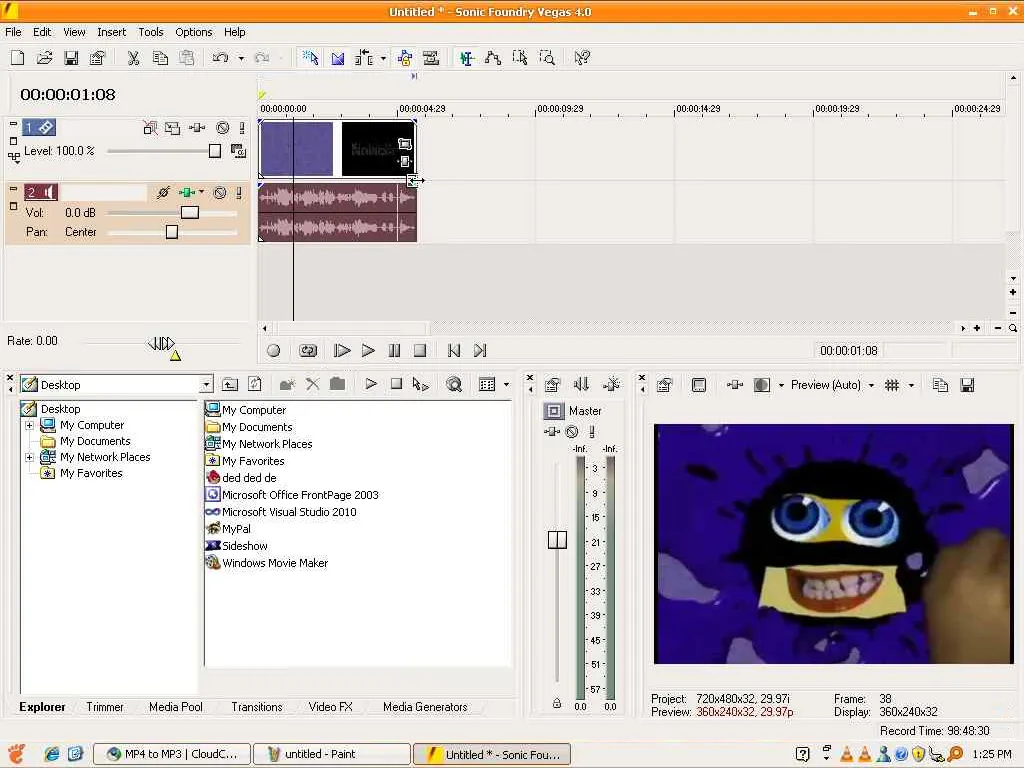The height and width of the screenshot is (768, 1024).
Task: Save the project with the floppy disk icon
Action: click(x=71, y=57)
